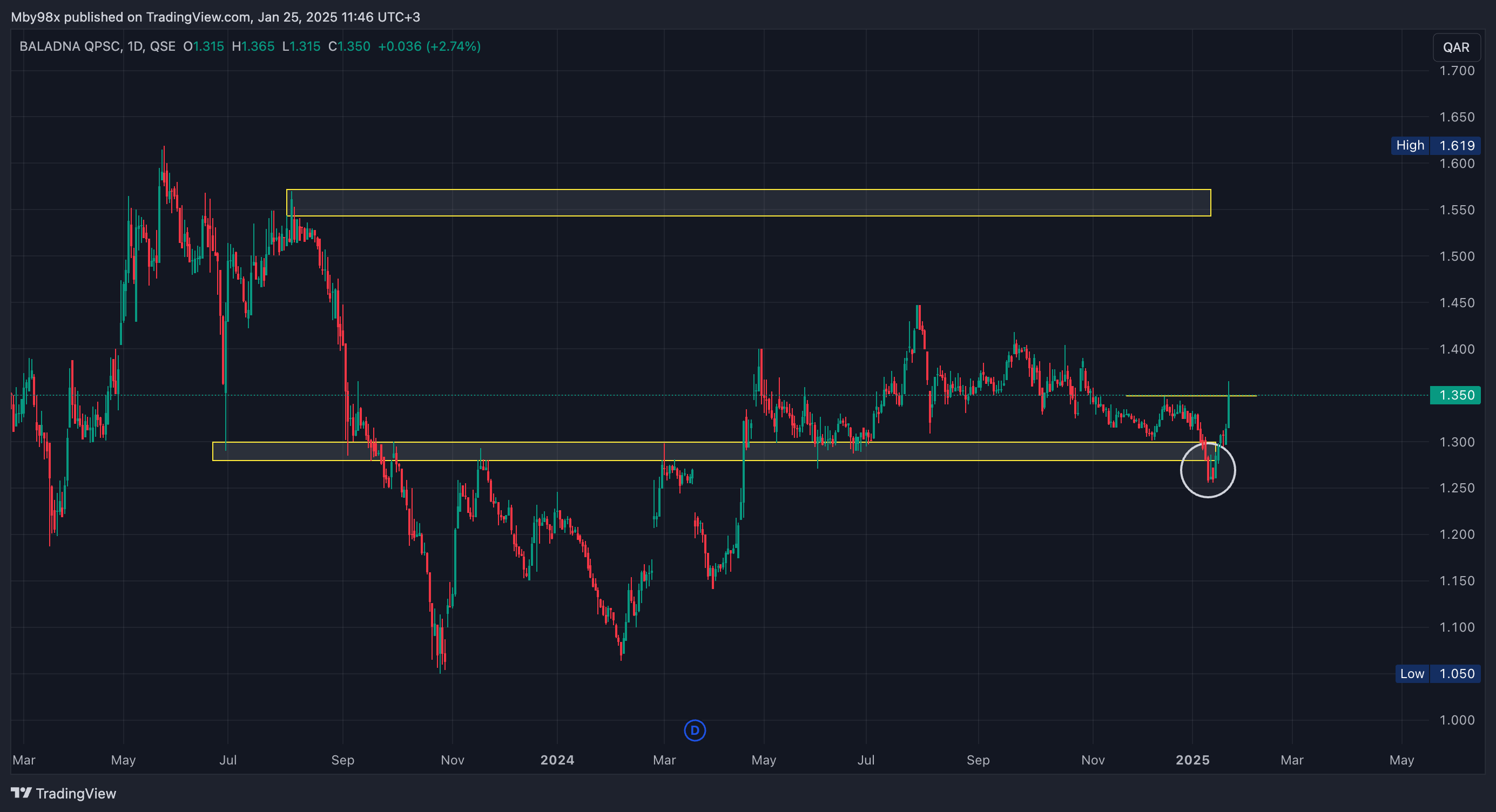Click the 1.100 price axis label
This screenshot has width=1496, height=812.
click(1457, 627)
